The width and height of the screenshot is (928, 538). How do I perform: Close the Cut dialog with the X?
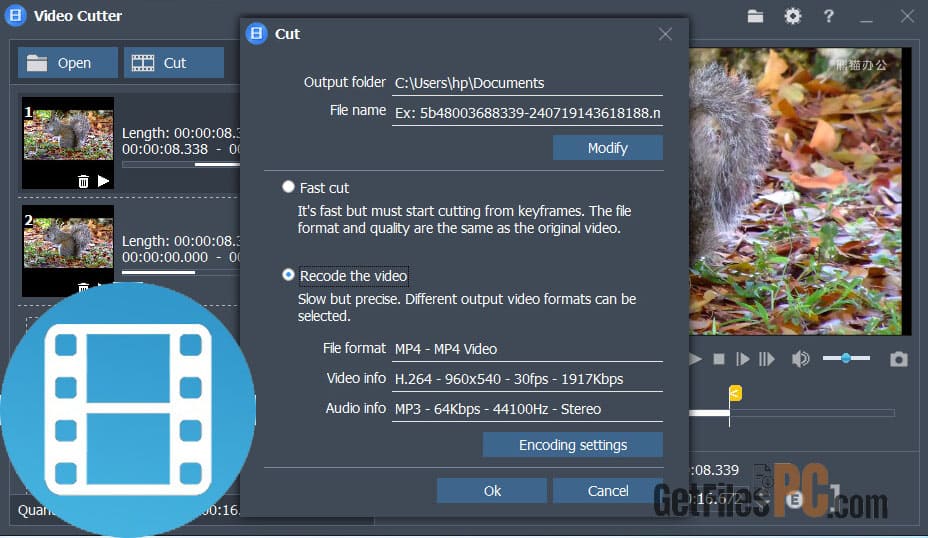coord(665,34)
